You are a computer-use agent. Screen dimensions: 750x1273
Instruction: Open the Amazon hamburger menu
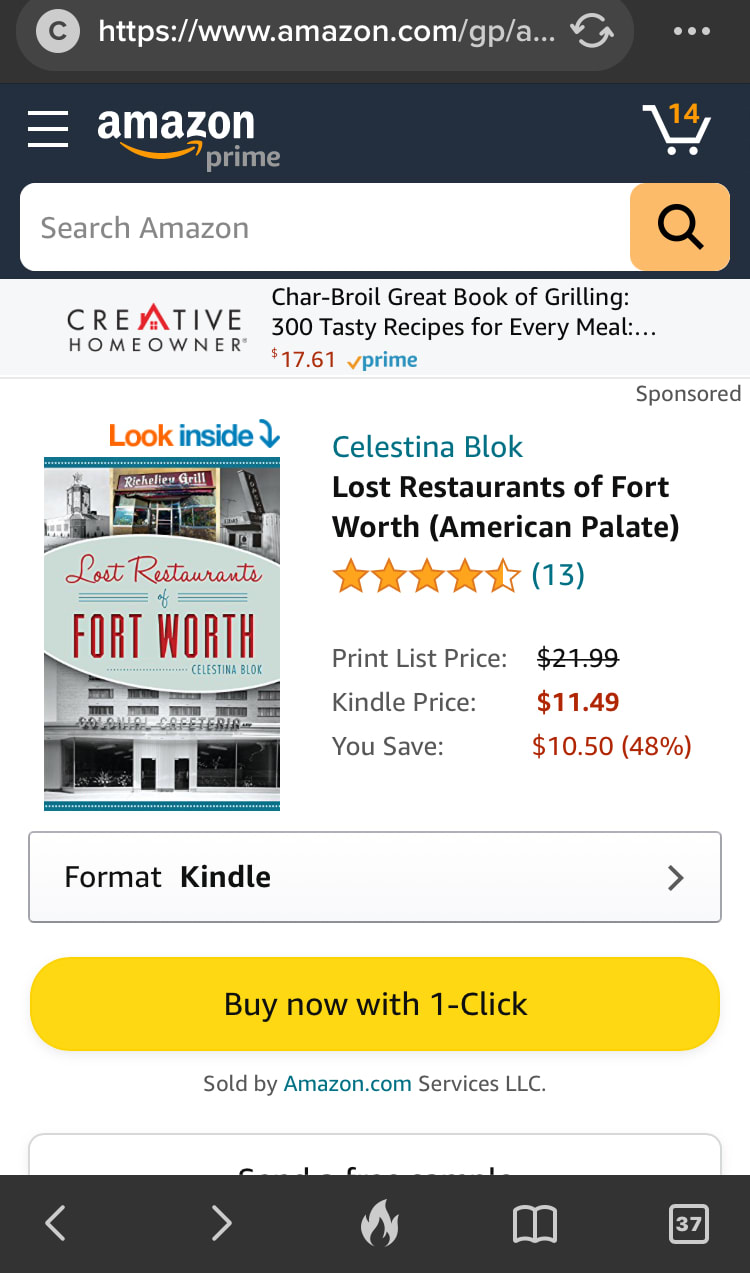(48, 130)
